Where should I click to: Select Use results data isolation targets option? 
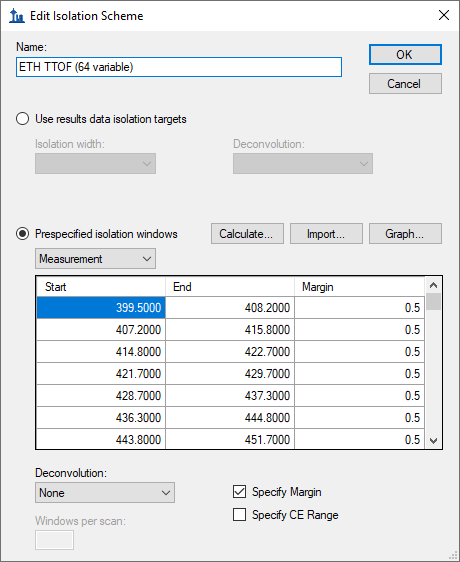(23, 119)
